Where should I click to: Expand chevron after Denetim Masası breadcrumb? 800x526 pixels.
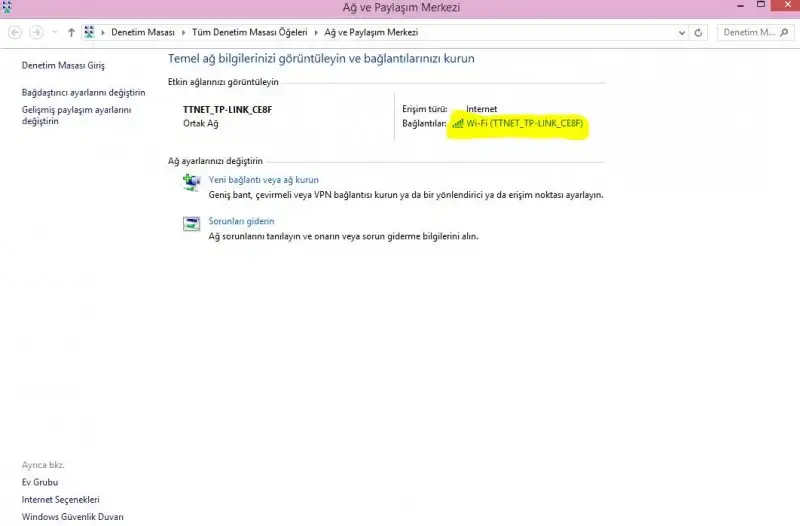[182, 32]
